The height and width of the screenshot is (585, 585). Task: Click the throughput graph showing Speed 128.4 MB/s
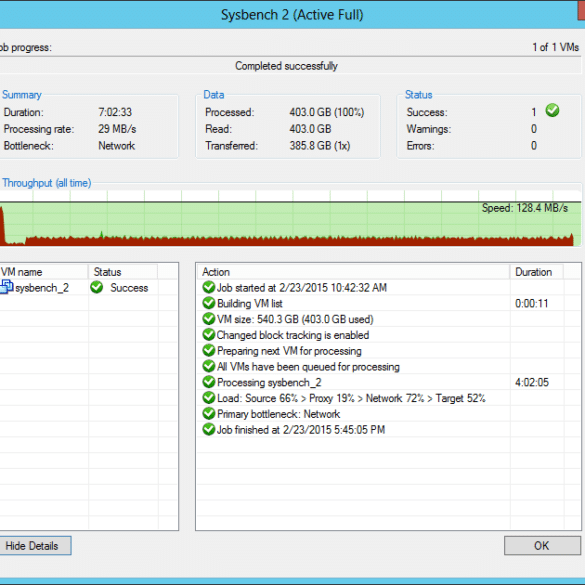click(290, 218)
